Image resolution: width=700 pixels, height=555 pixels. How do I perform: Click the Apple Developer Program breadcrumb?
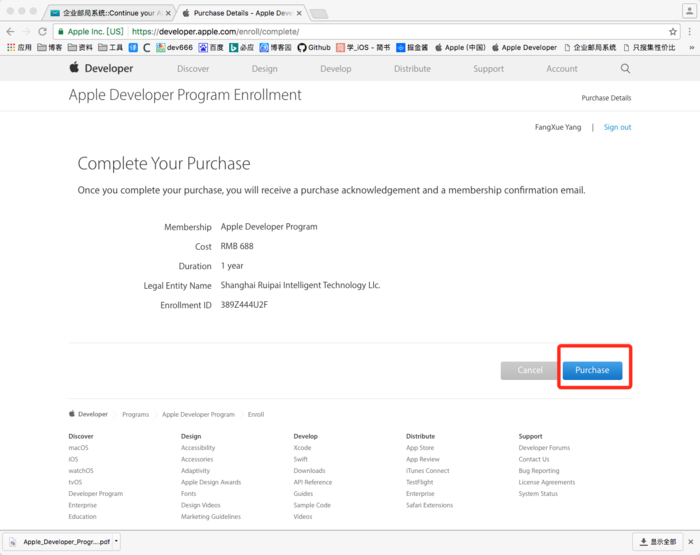point(198,414)
